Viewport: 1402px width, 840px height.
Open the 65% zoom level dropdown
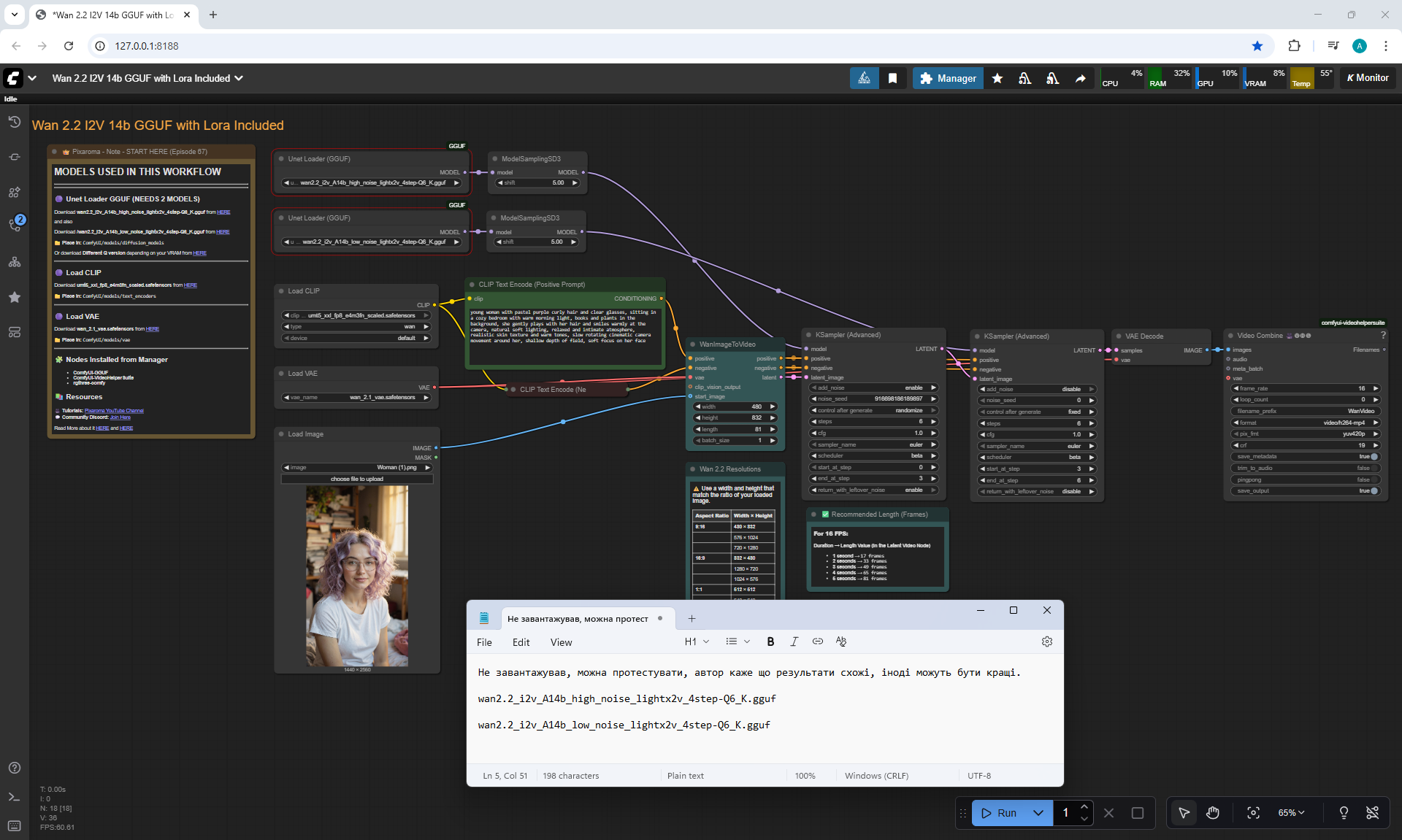1290,812
